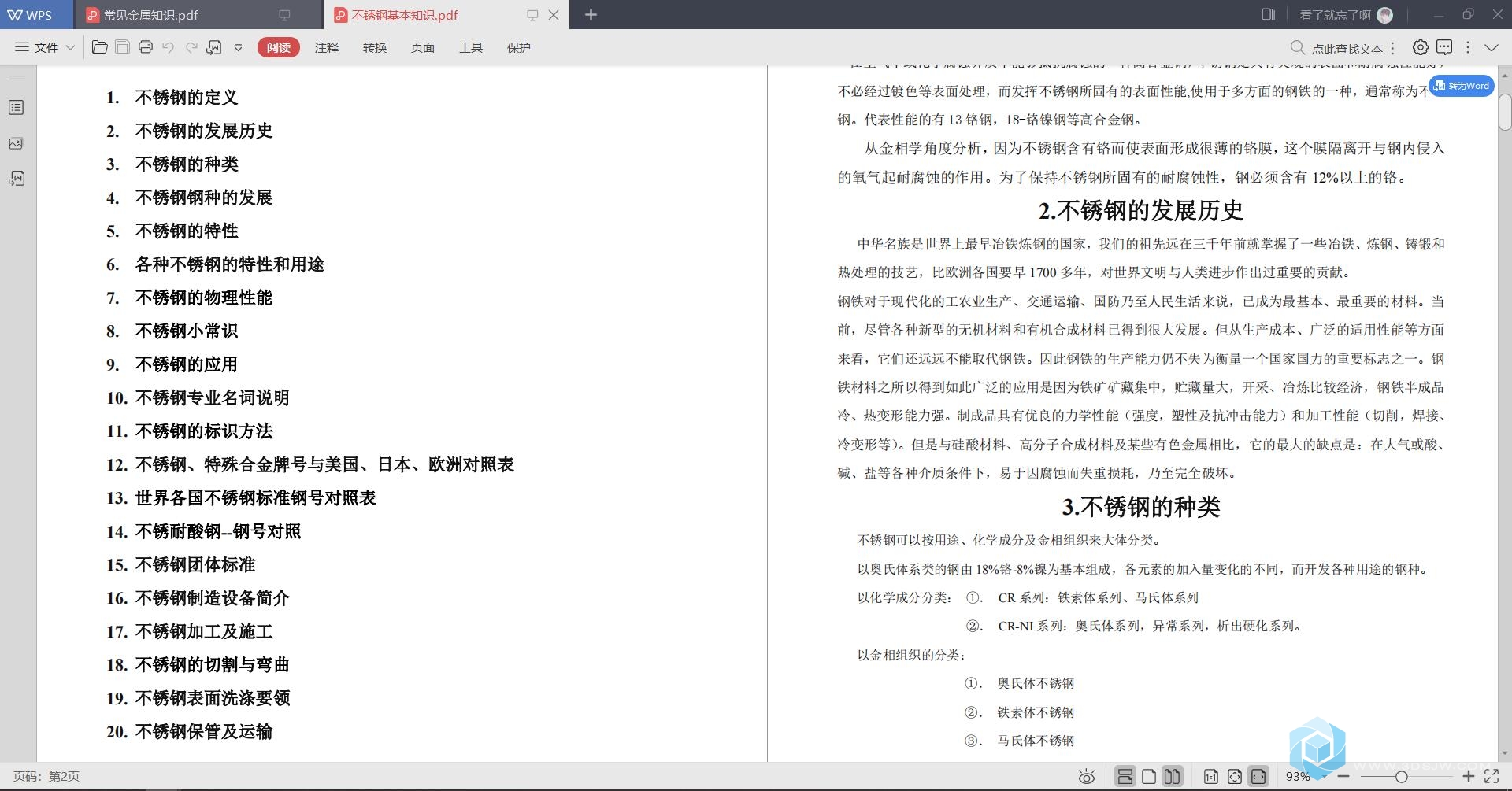Toggle fit-to-width view

(1258, 777)
